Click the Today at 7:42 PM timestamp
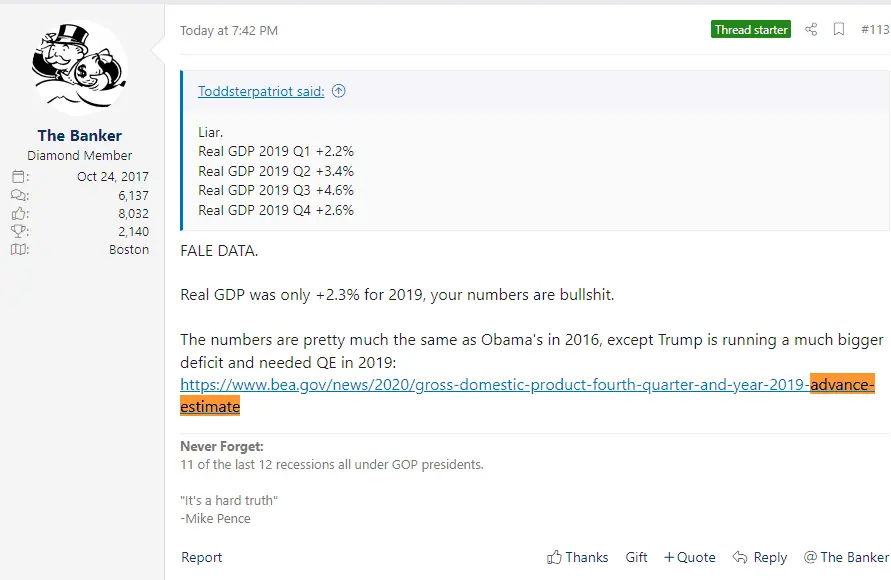 point(229,31)
